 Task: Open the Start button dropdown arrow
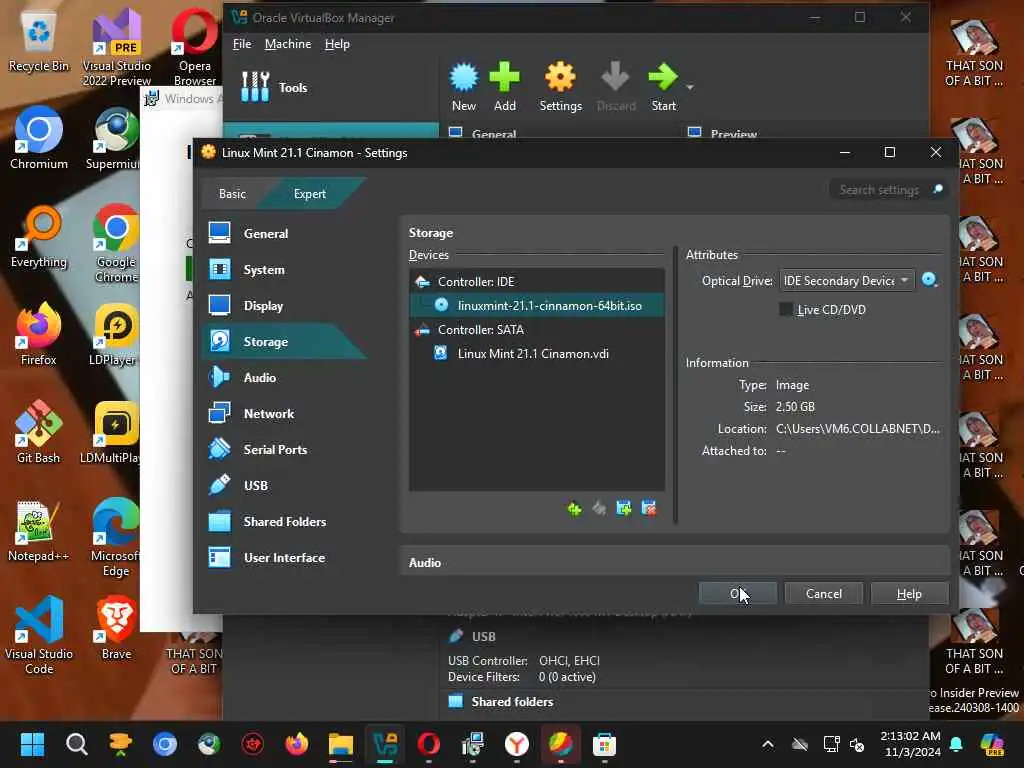(690, 88)
